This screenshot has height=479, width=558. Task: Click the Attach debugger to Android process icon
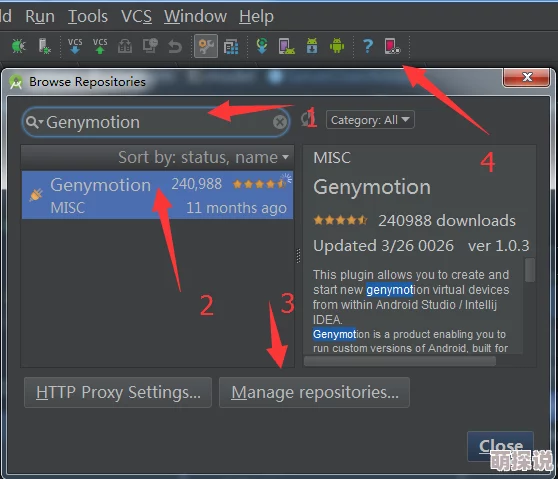tap(44, 46)
